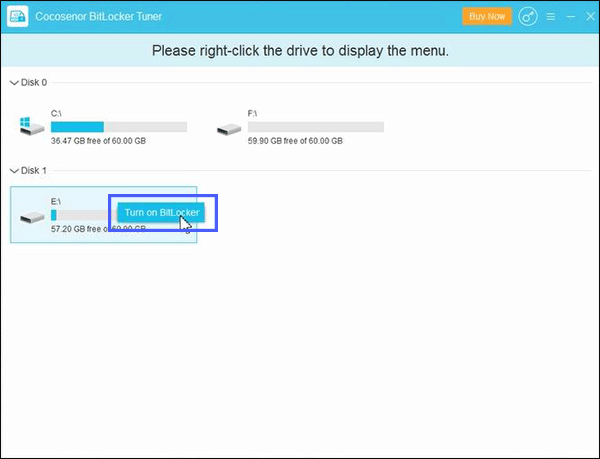Click the "C:\" drive label

click(x=56, y=114)
